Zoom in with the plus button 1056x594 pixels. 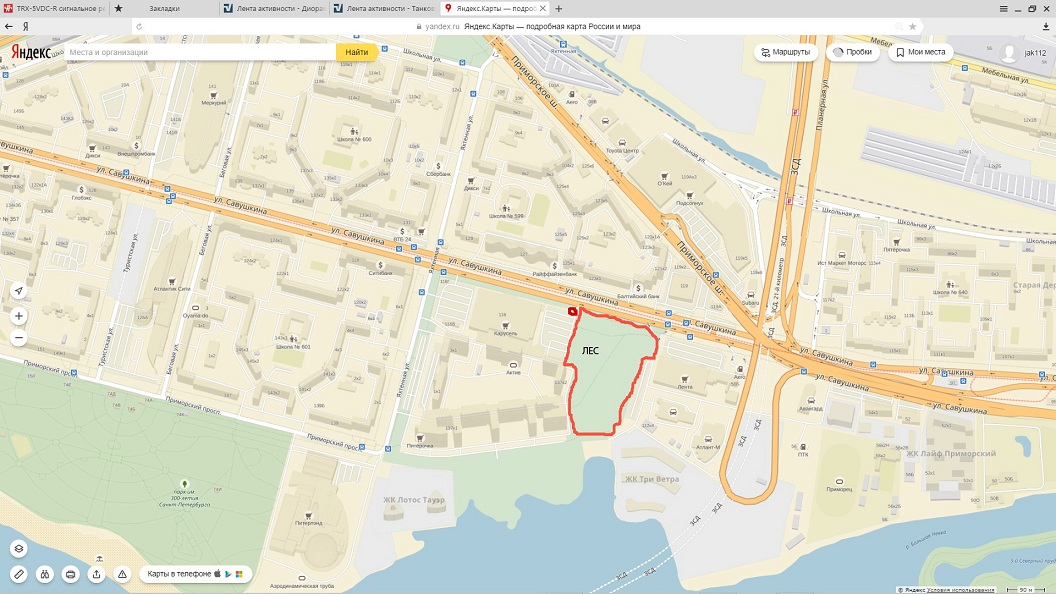tap(19, 316)
